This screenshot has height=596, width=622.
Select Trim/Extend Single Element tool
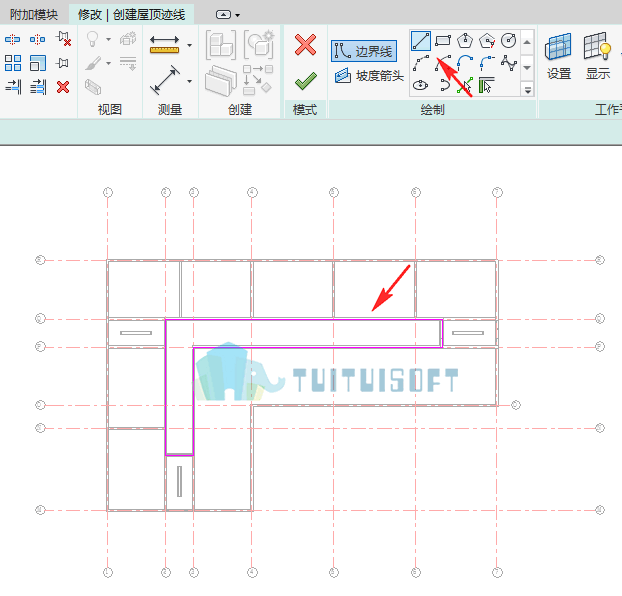[x=13, y=87]
